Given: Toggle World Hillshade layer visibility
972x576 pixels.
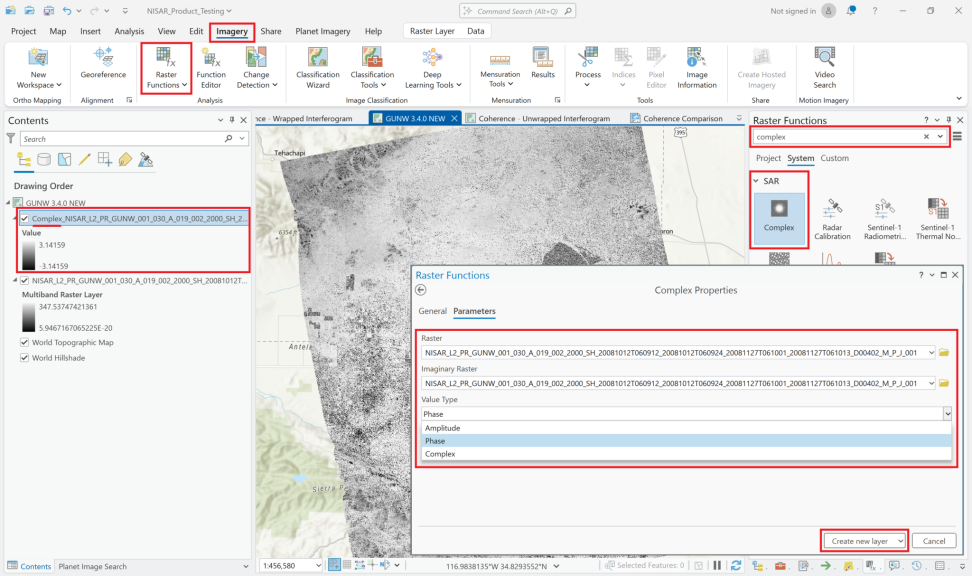Looking at the screenshot, I should click(25, 358).
